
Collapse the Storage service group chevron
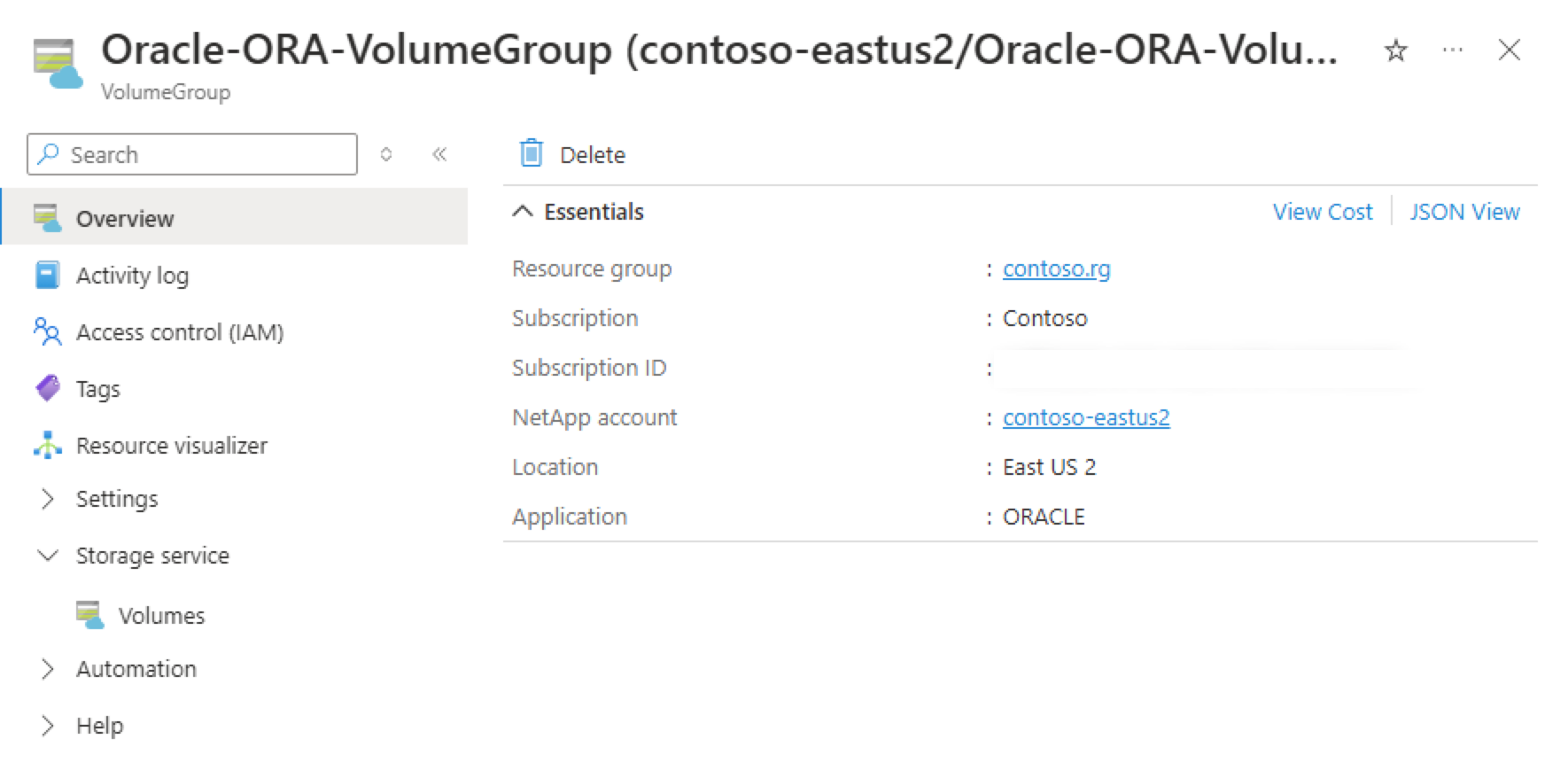coord(48,556)
